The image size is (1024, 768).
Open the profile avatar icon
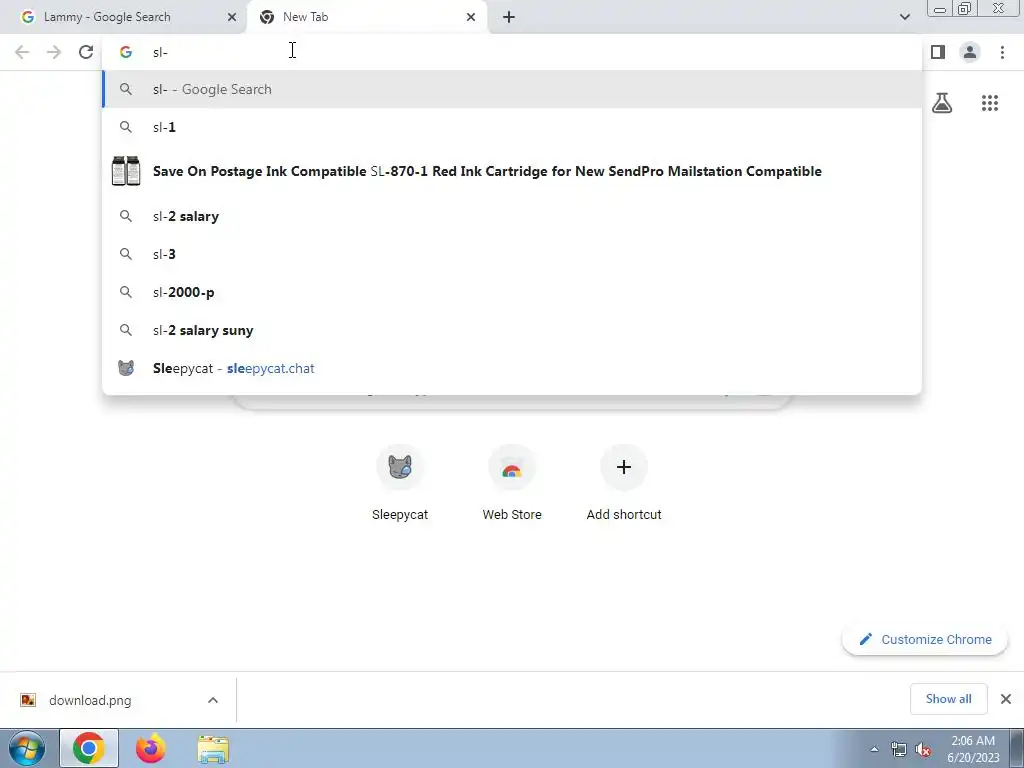click(x=970, y=52)
